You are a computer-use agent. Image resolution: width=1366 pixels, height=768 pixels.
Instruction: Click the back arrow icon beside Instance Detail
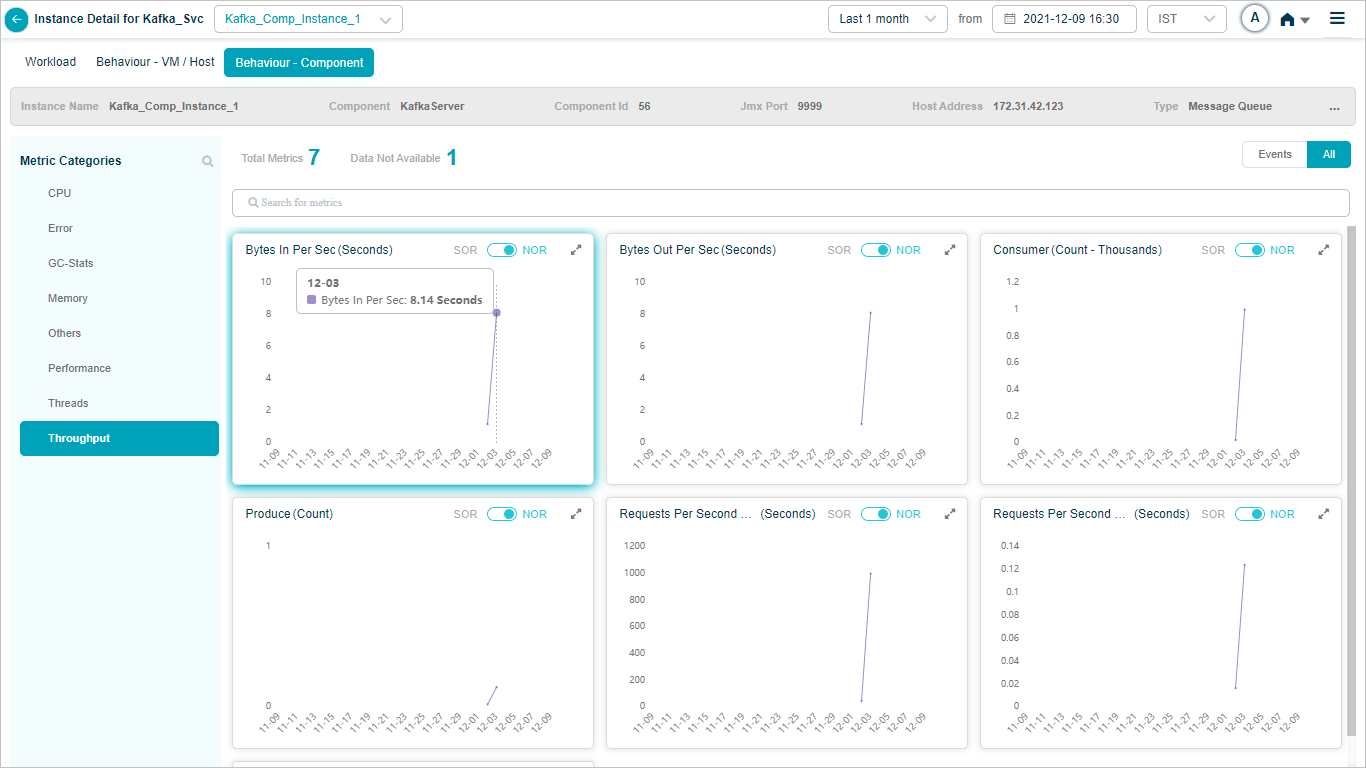[17, 19]
